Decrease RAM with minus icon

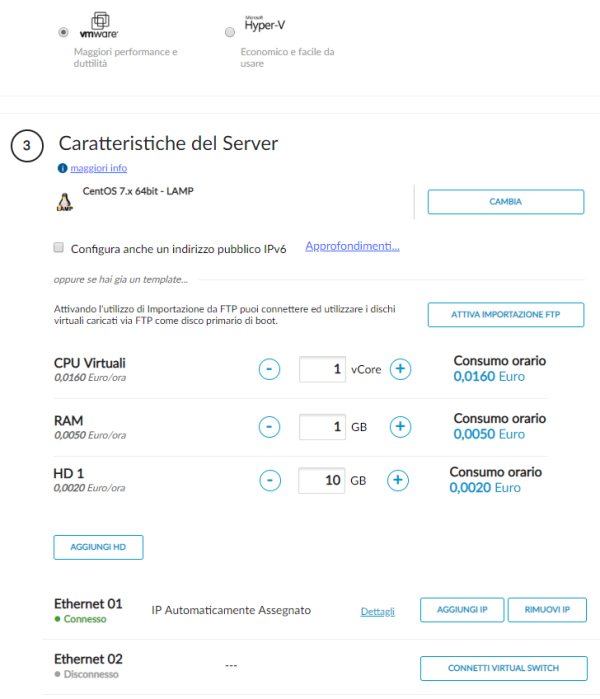[x=269, y=427]
